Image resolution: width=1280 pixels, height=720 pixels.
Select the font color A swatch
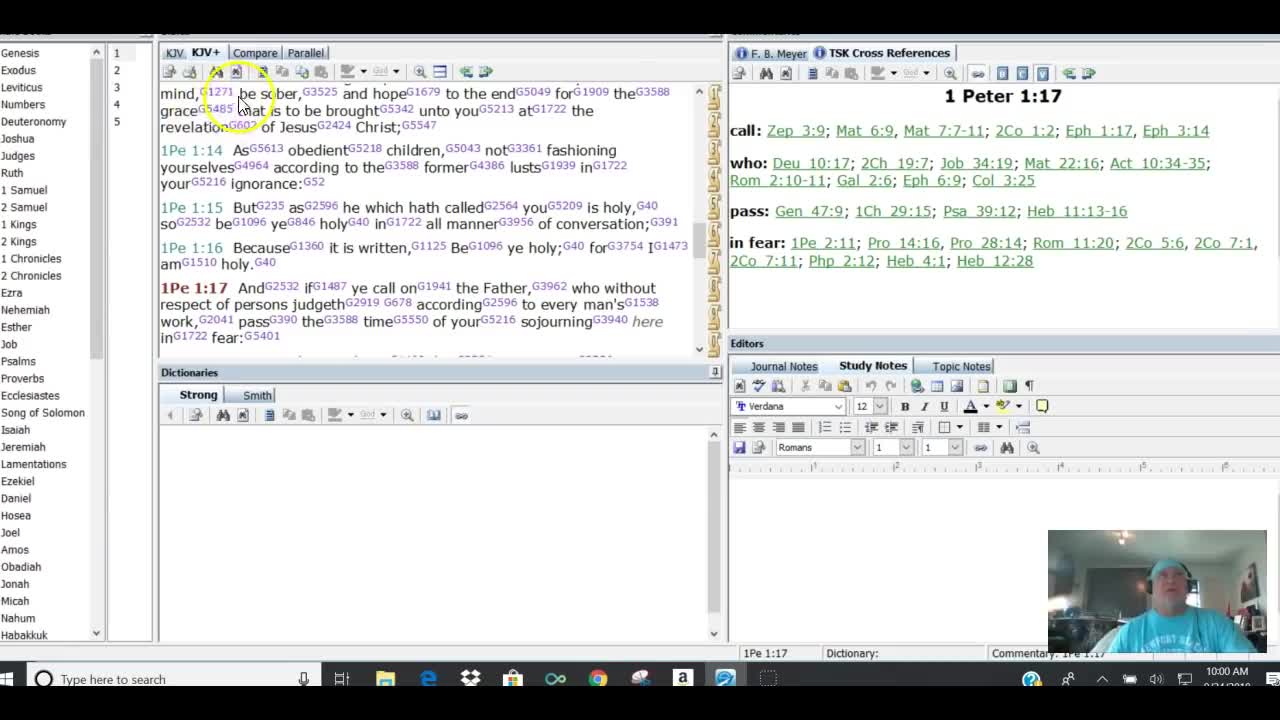[x=970, y=406]
